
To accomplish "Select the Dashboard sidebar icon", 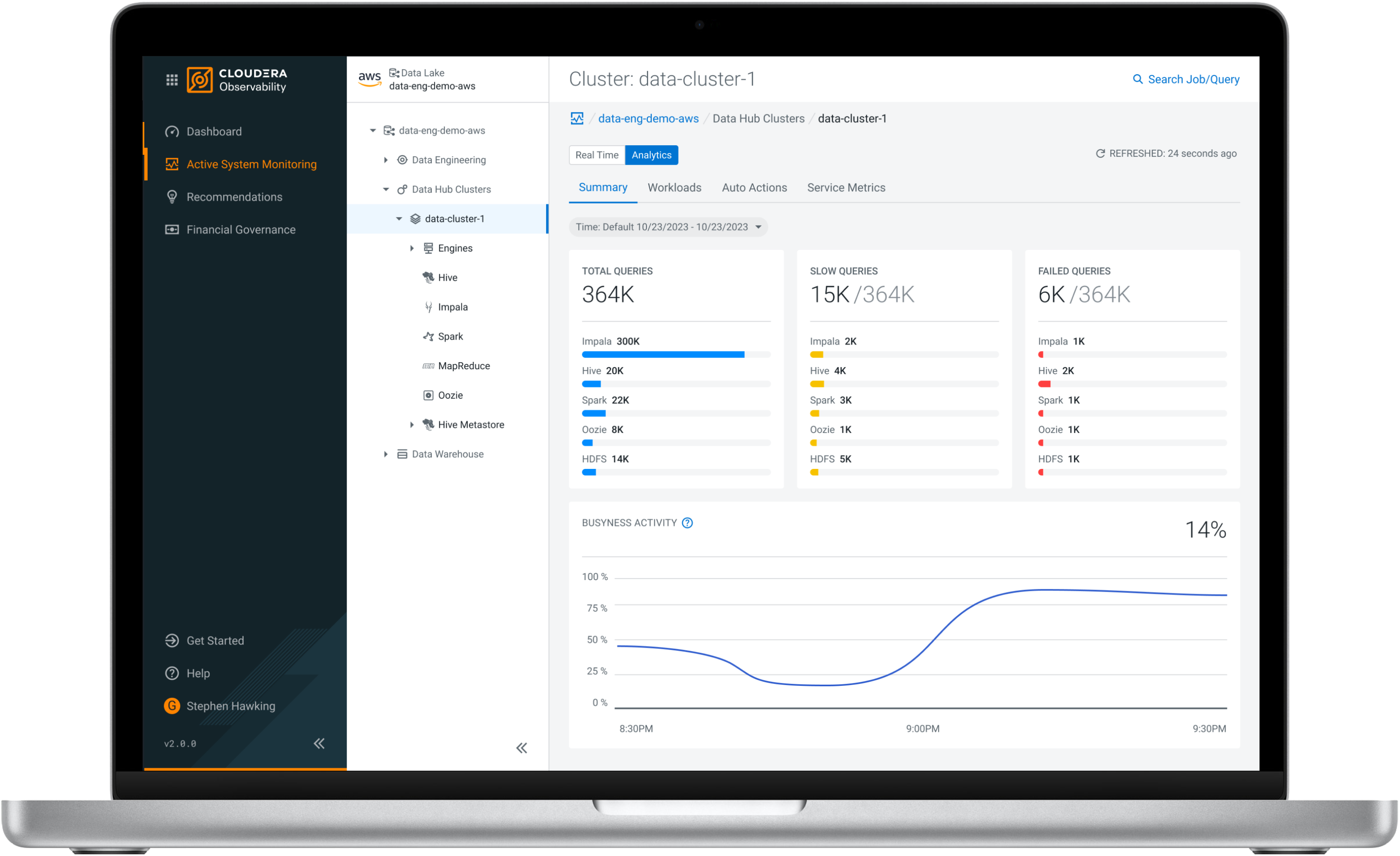I will [x=173, y=131].
